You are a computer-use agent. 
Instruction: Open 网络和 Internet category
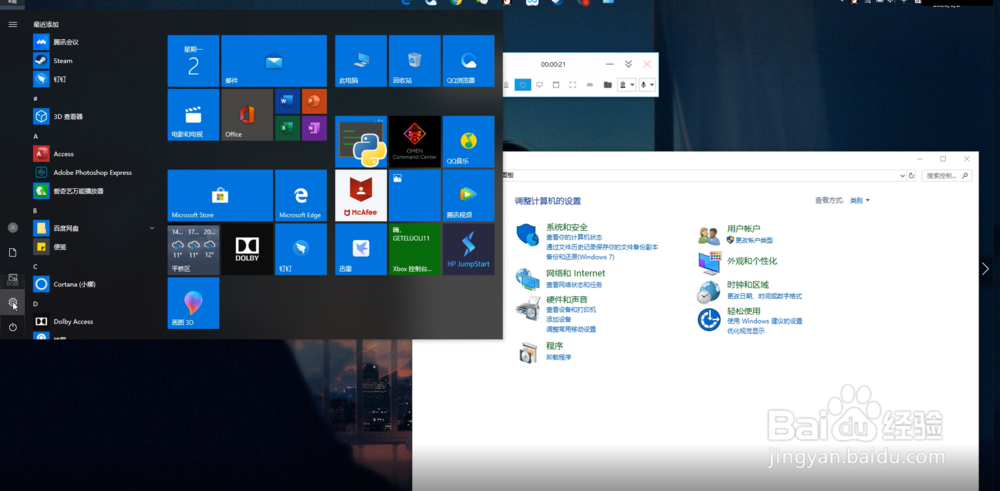[575, 273]
